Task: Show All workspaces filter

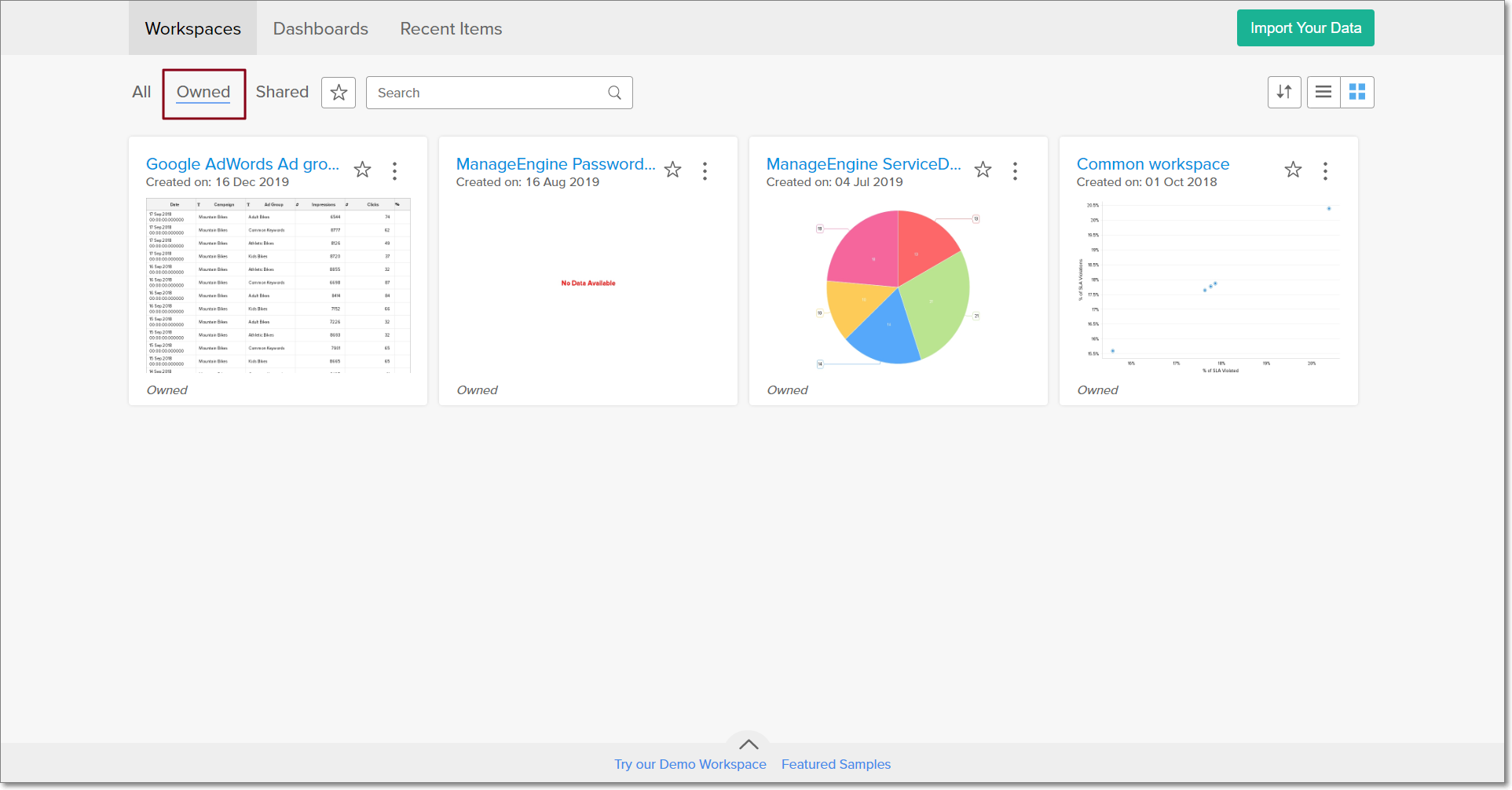Action: coord(141,92)
